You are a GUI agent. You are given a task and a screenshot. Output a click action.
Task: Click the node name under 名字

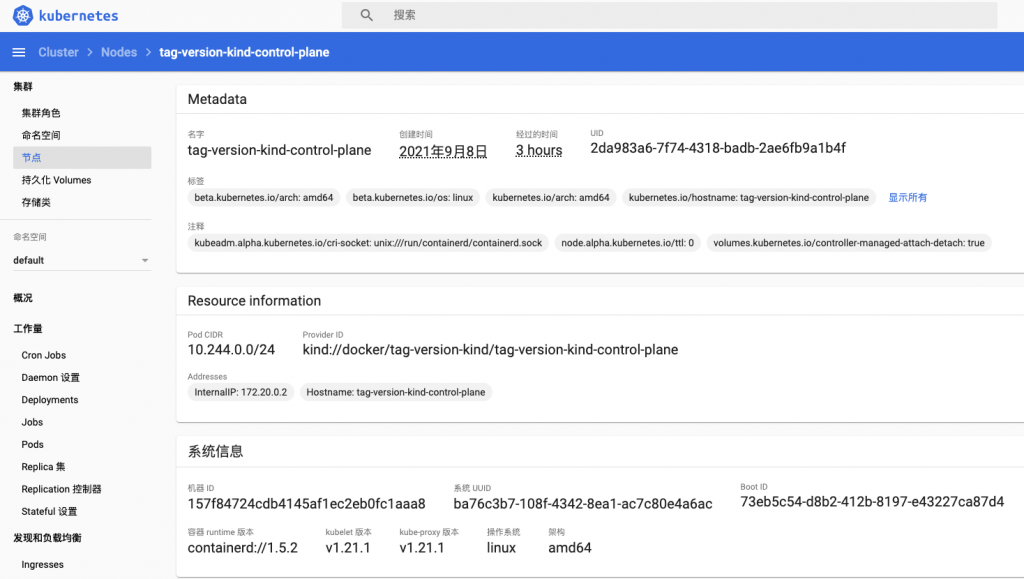click(x=279, y=150)
